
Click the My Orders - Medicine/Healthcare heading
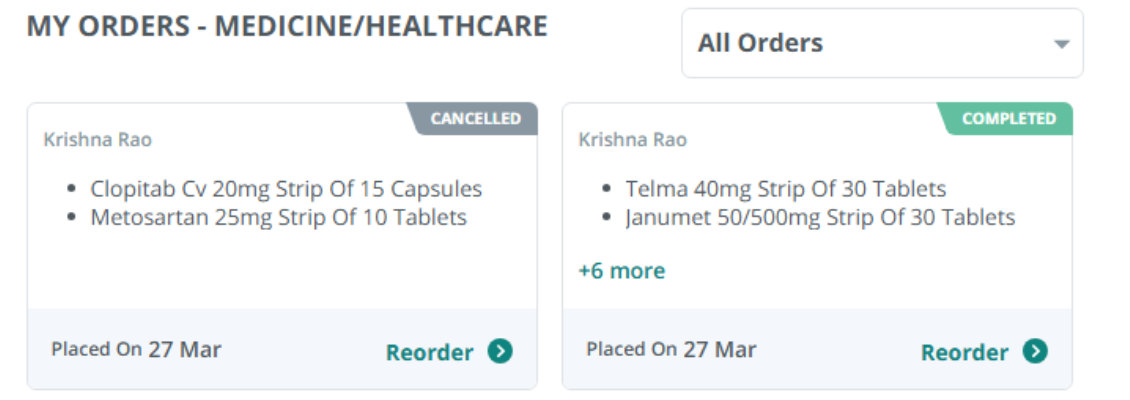click(287, 26)
